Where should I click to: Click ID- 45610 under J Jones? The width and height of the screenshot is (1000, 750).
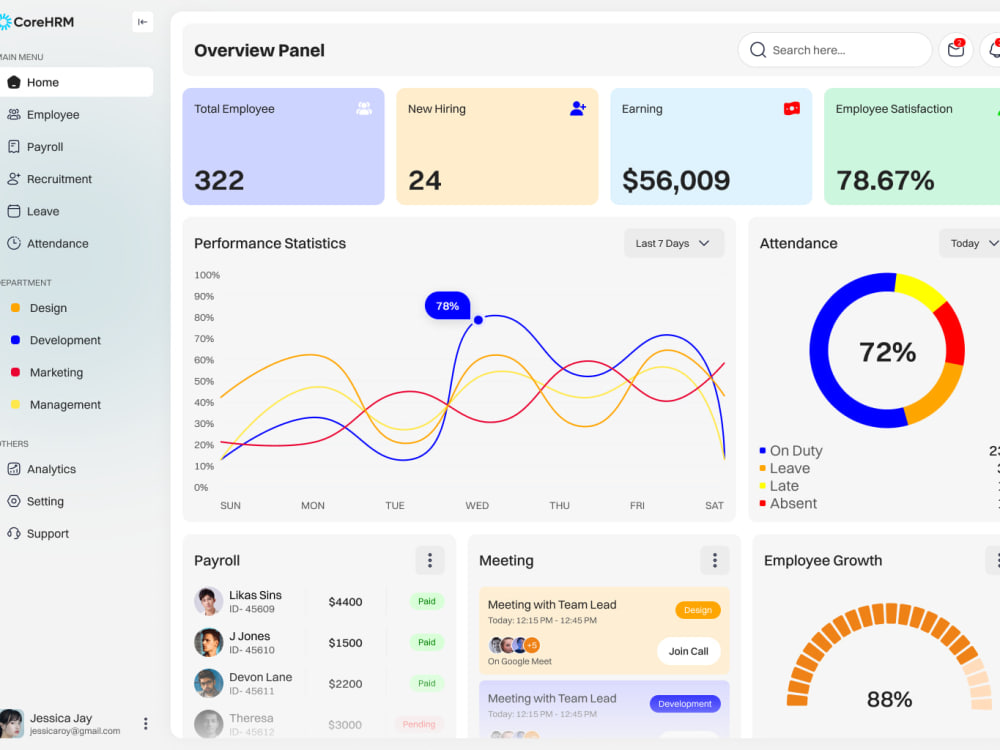tap(252, 651)
